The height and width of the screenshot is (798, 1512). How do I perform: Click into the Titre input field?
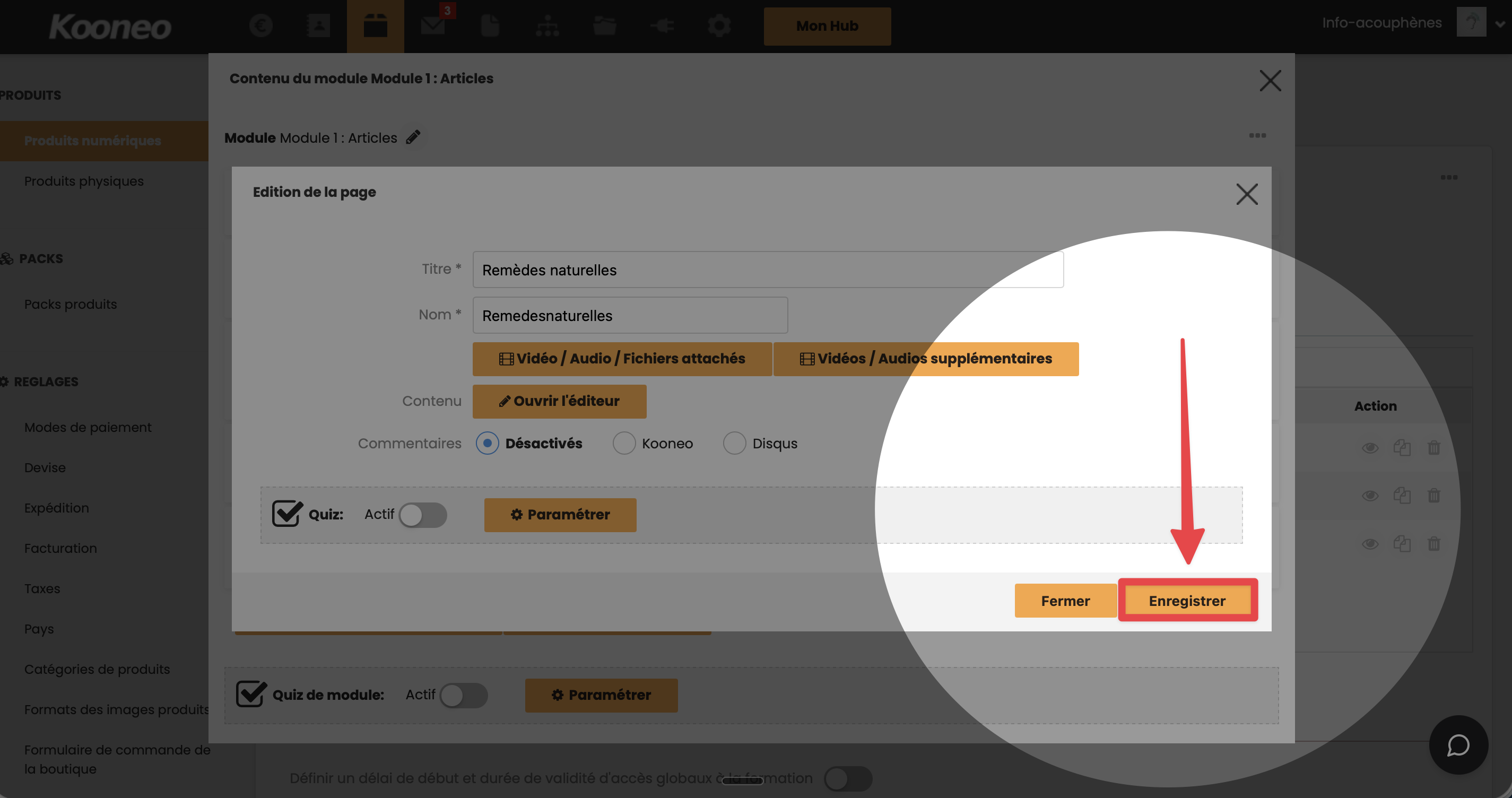pyautogui.click(x=767, y=270)
